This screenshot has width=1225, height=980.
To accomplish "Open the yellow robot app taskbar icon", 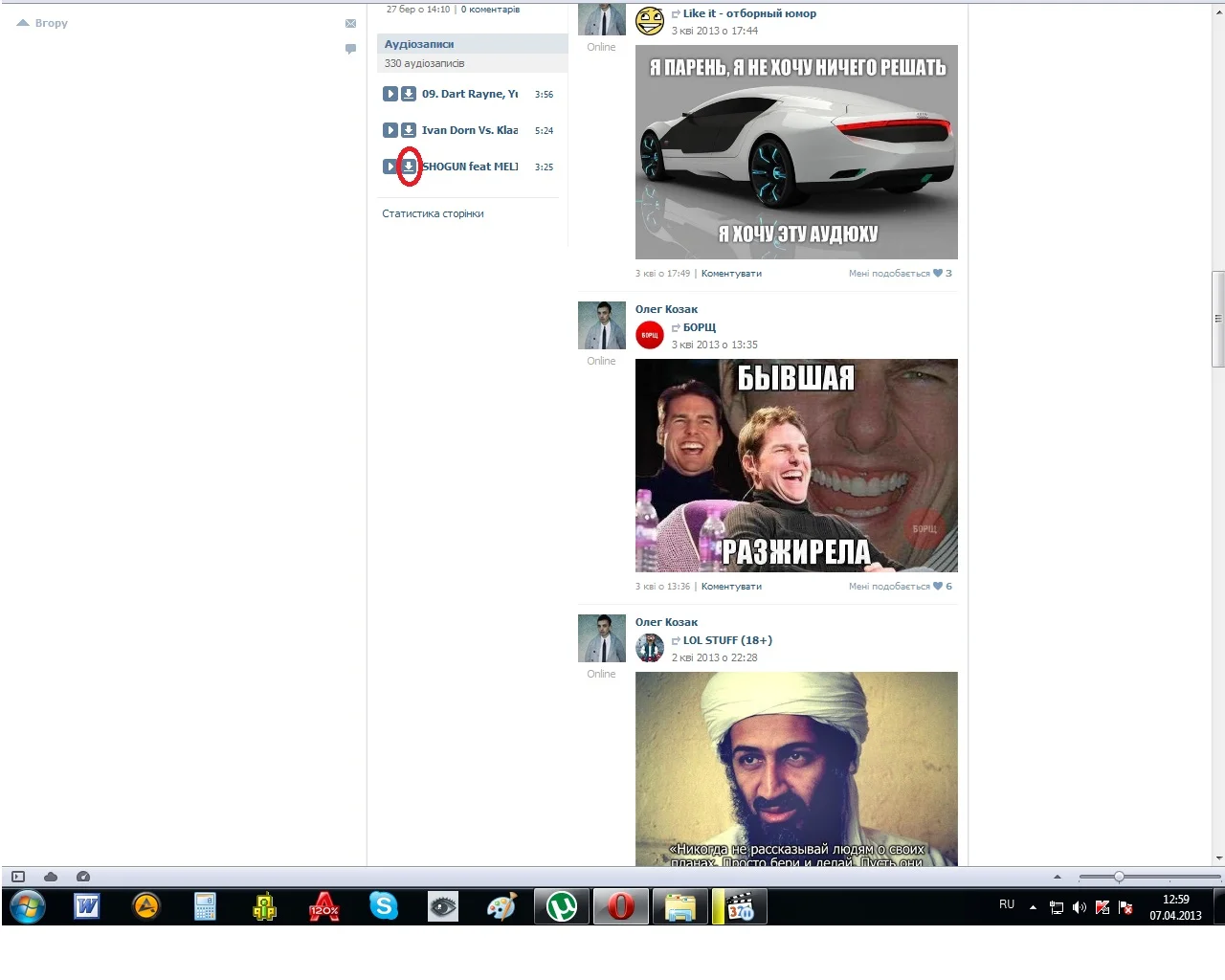I will click(264, 906).
